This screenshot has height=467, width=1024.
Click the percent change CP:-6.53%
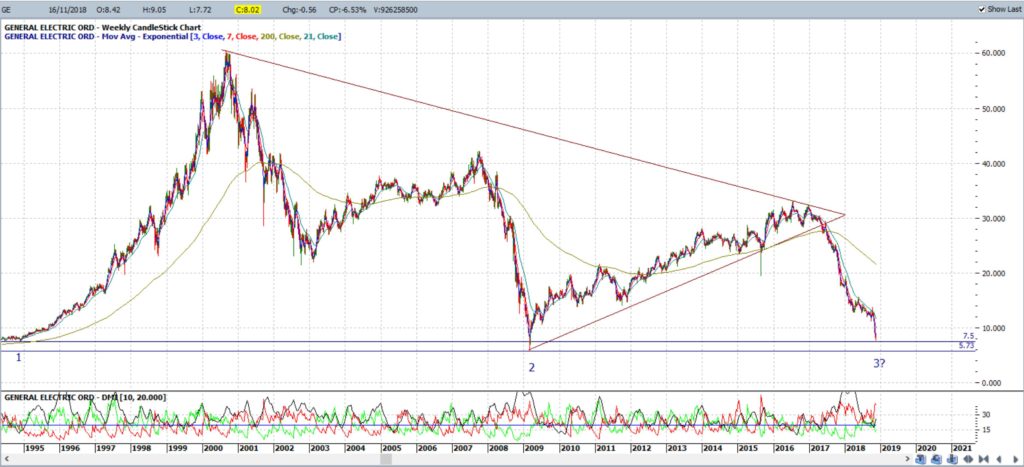click(x=347, y=10)
